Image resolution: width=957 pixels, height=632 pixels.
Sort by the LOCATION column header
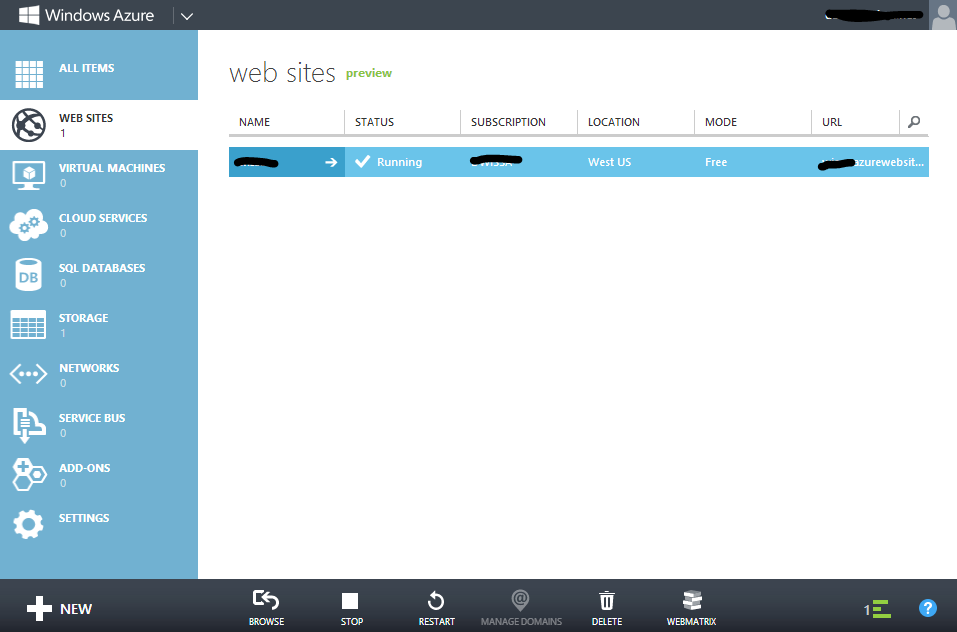pyautogui.click(x=613, y=122)
